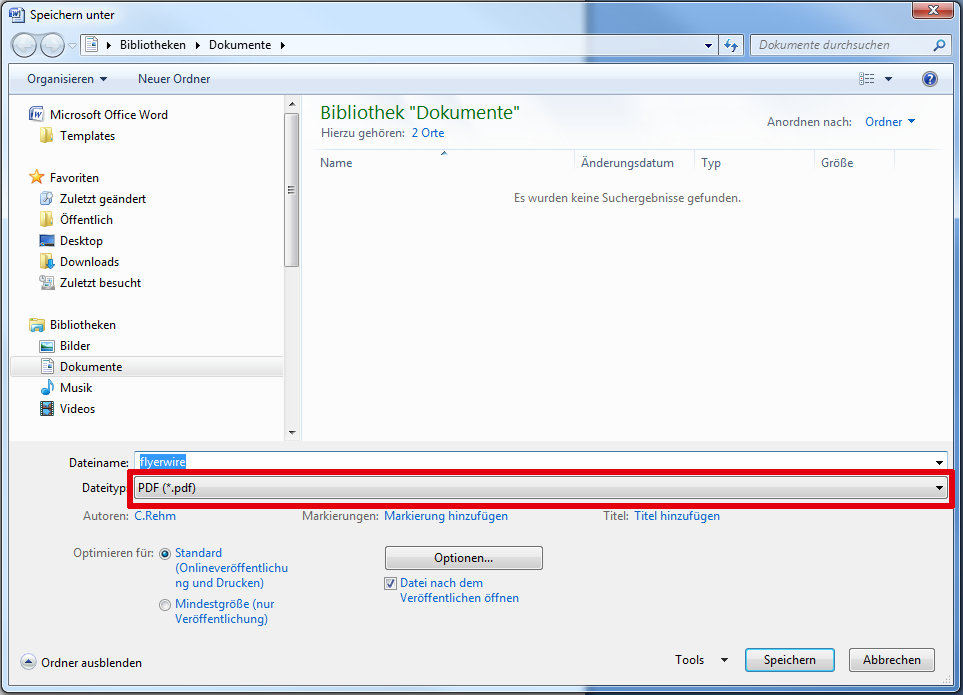The width and height of the screenshot is (963, 695).
Task: Click the change view icon
Action: pyautogui.click(x=867, y=79)
